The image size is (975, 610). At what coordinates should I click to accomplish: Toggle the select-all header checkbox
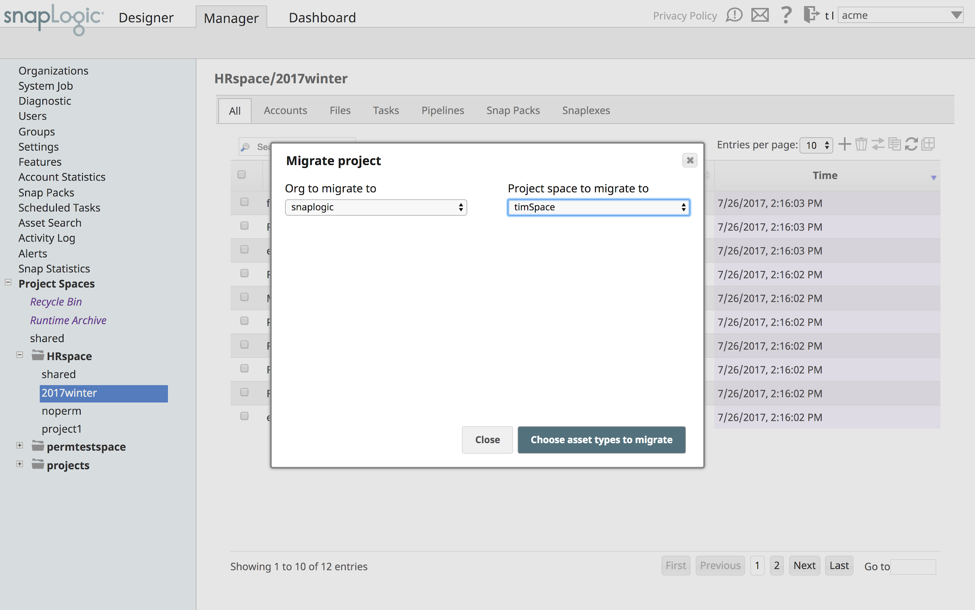(x=242, y=175)
